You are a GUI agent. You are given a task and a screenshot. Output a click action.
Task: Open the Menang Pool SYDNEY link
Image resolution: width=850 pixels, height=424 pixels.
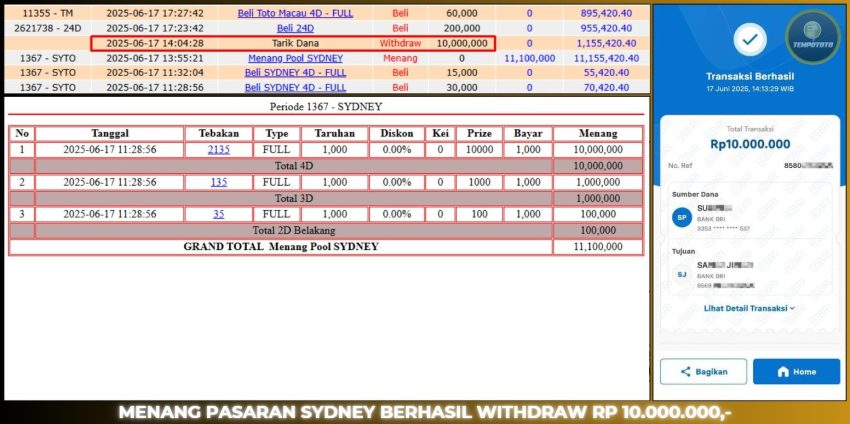click(x=295, y=58)
